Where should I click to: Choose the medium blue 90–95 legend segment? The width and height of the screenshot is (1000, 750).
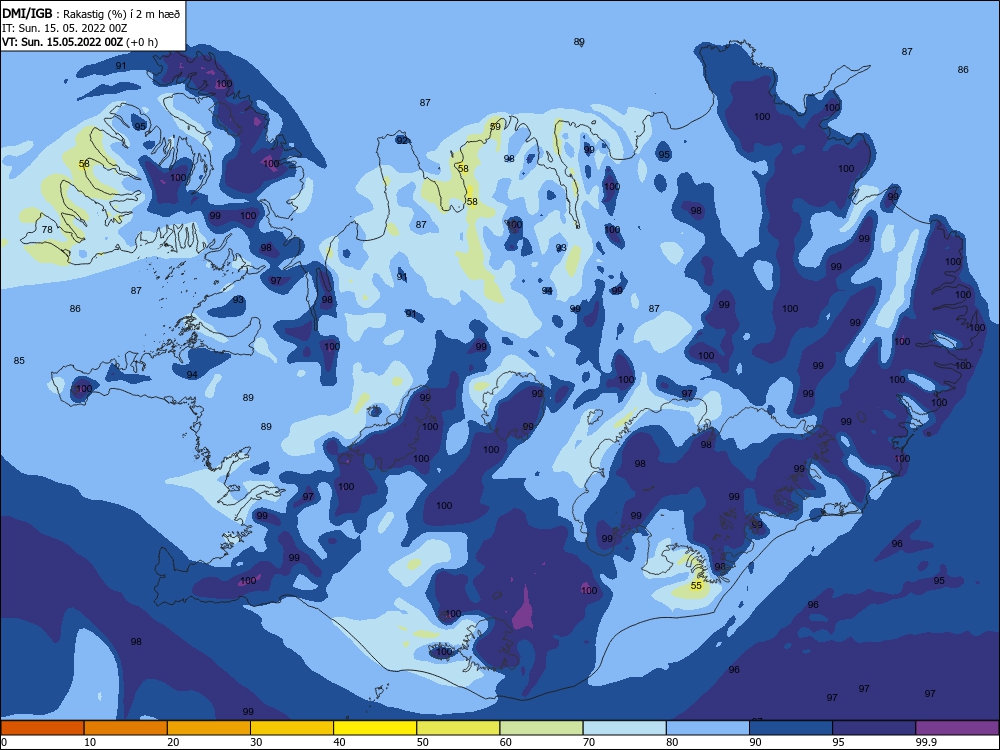click(791, 728)
